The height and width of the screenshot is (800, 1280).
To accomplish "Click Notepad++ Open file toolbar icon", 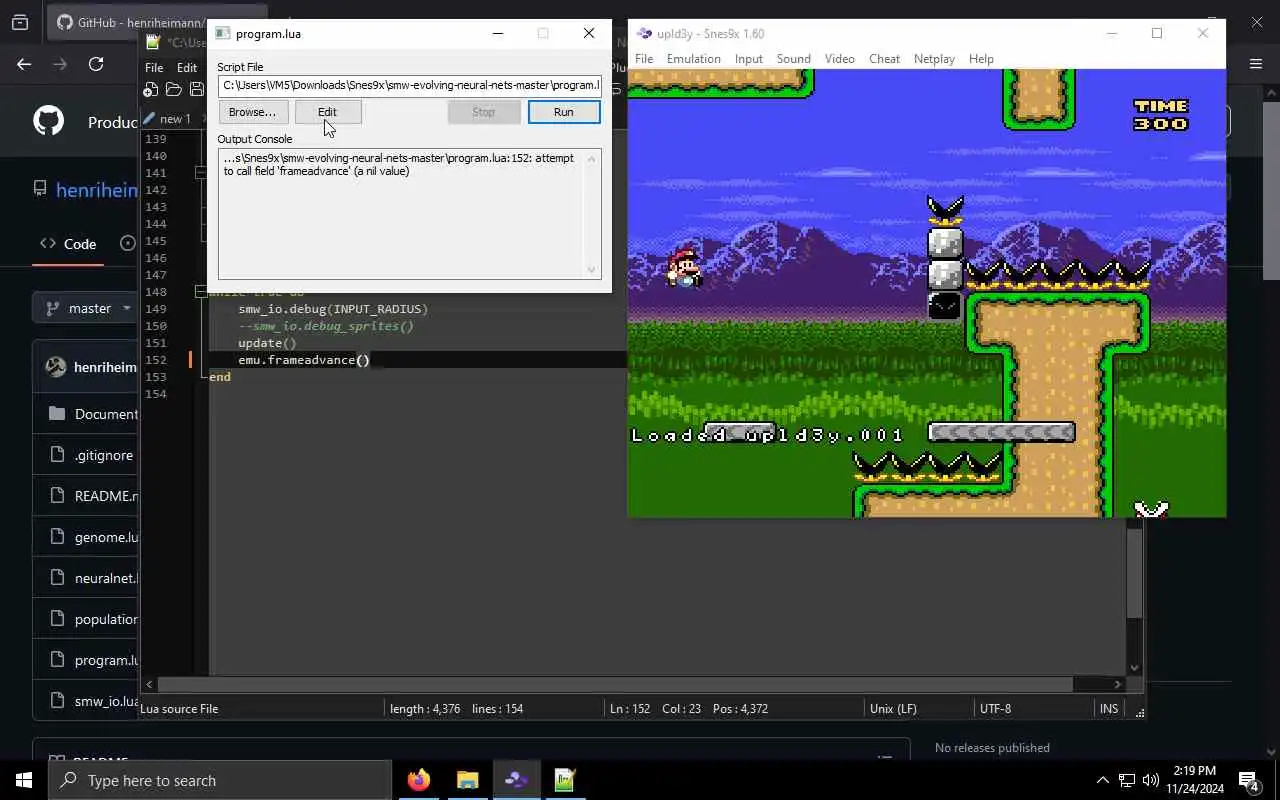I will pyautogui.click(x=174, y=90).
